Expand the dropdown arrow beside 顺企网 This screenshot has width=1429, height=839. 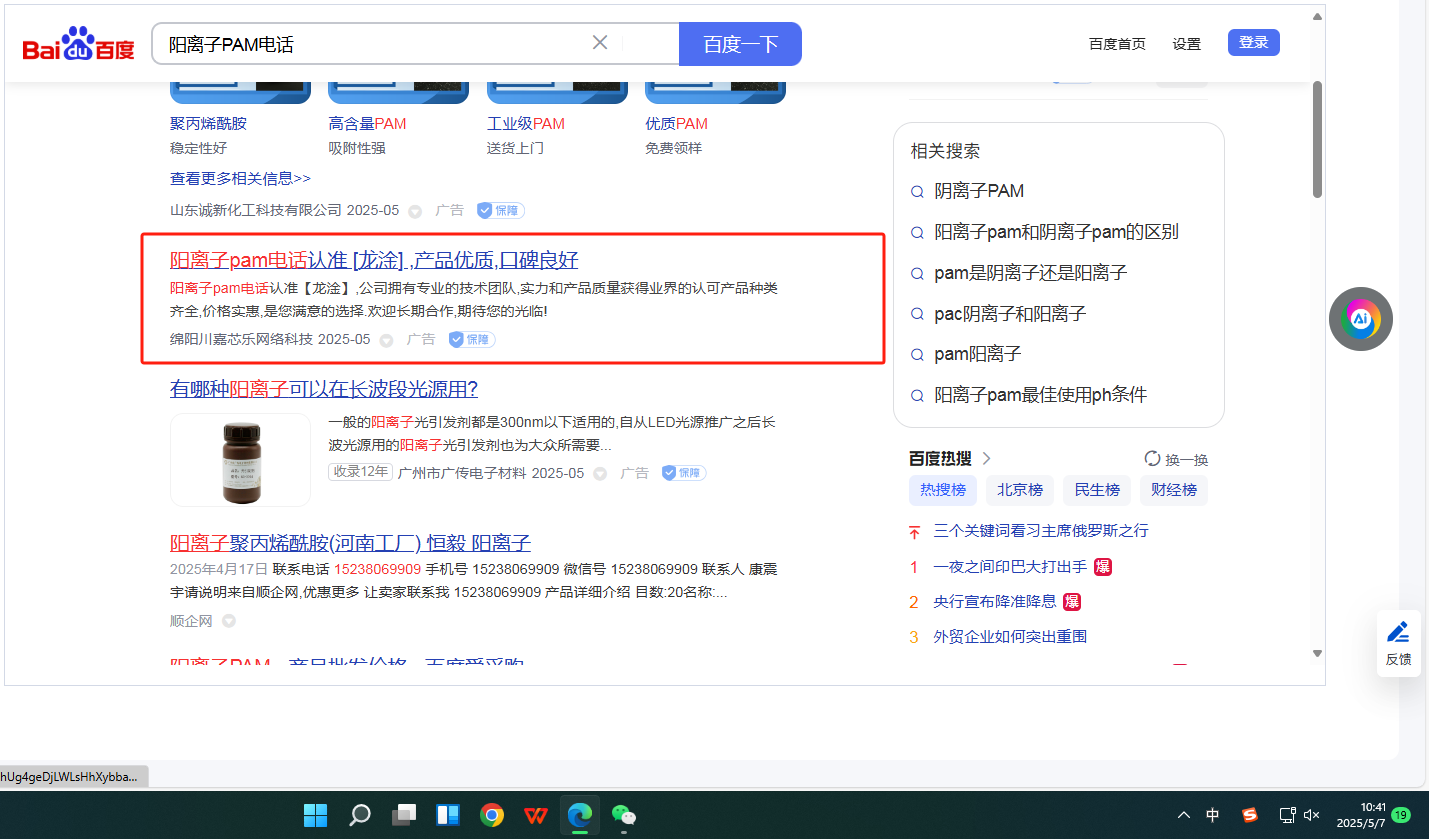tap(229, 621)
